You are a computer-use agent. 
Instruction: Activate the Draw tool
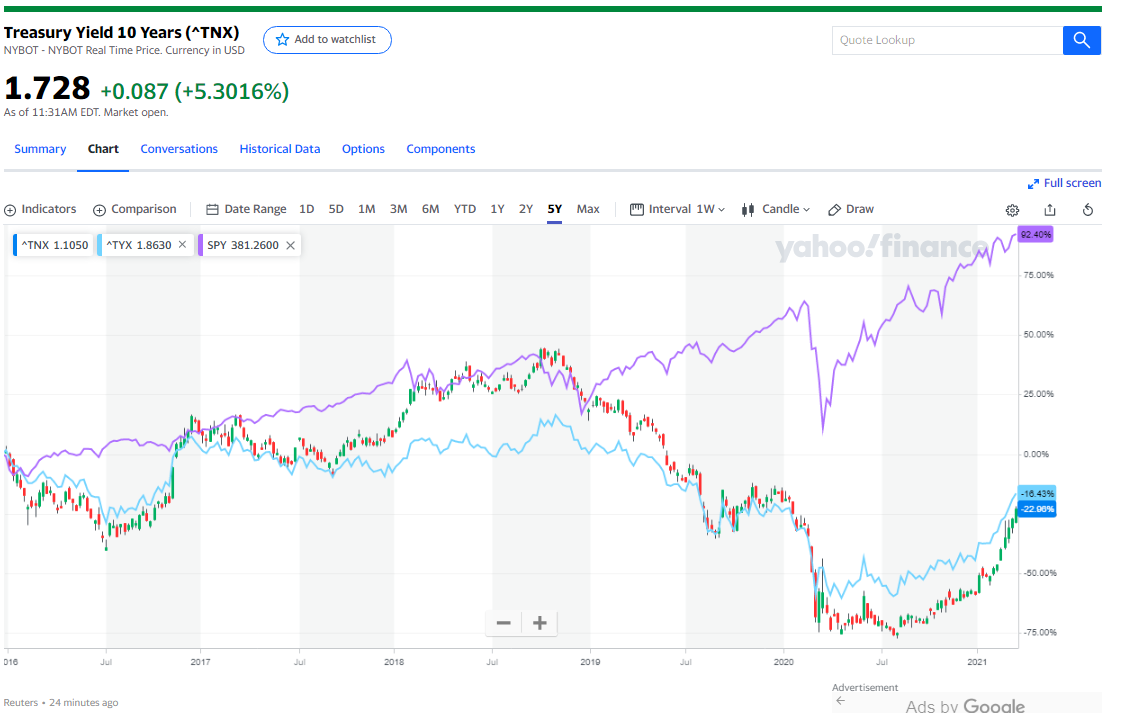pos(851,209)
